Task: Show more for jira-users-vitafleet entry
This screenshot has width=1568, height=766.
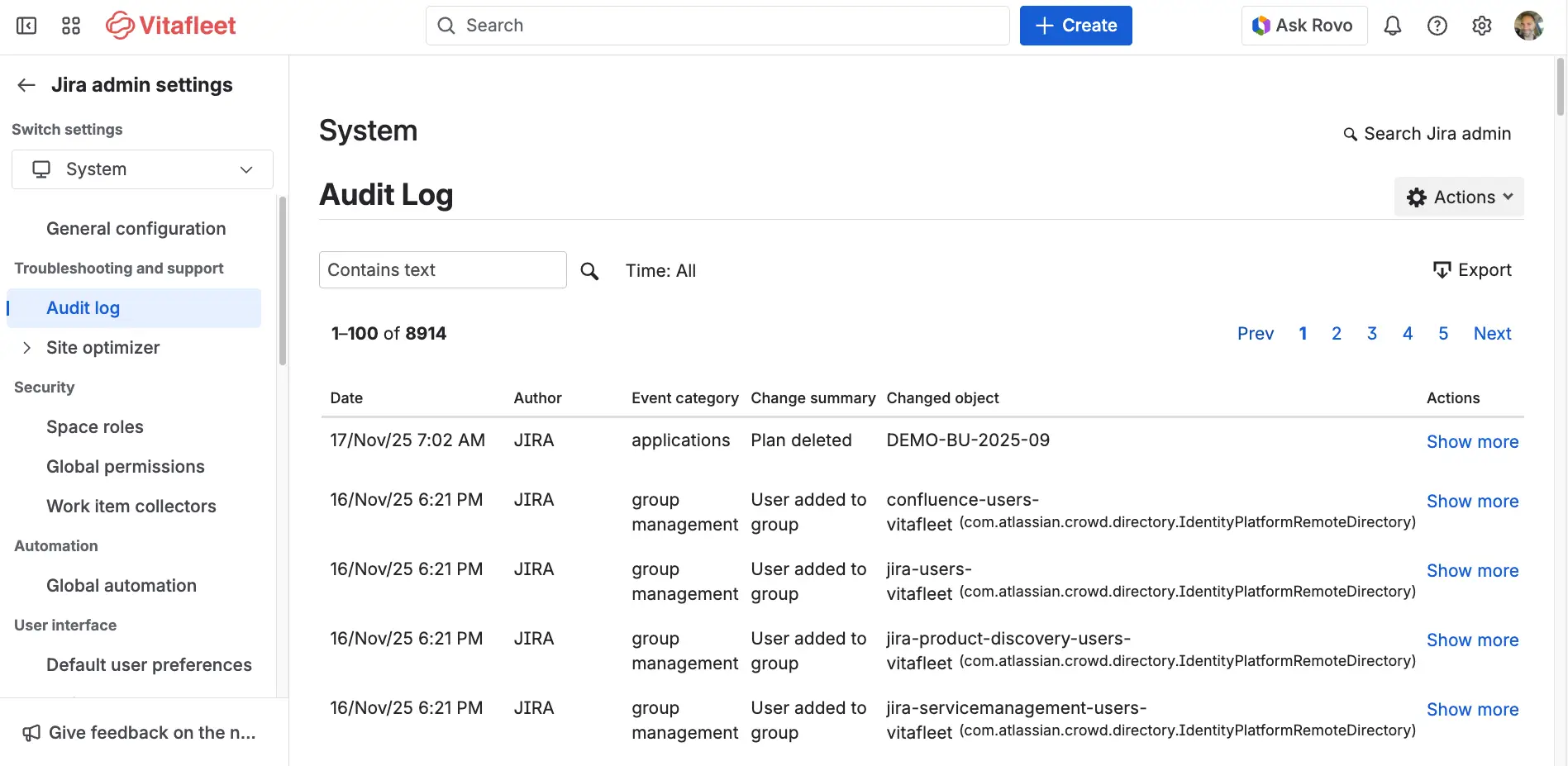Action: [x=1472, y=571]
